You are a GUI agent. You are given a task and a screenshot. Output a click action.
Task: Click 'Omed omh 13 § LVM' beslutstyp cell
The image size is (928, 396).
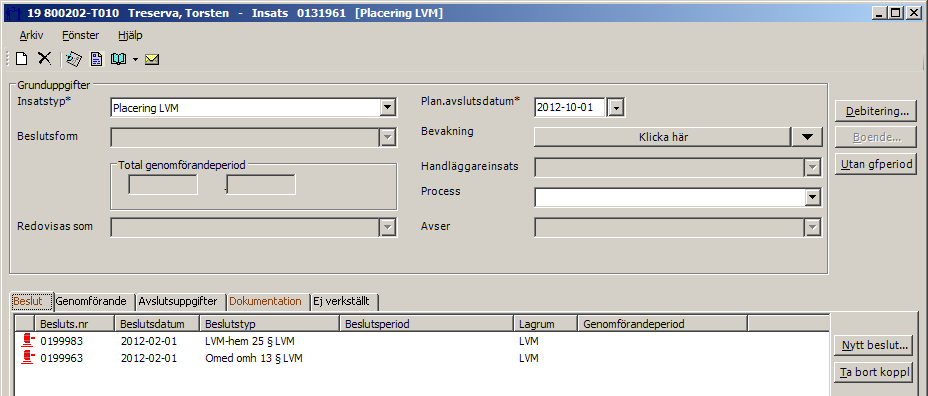point(255,359)
